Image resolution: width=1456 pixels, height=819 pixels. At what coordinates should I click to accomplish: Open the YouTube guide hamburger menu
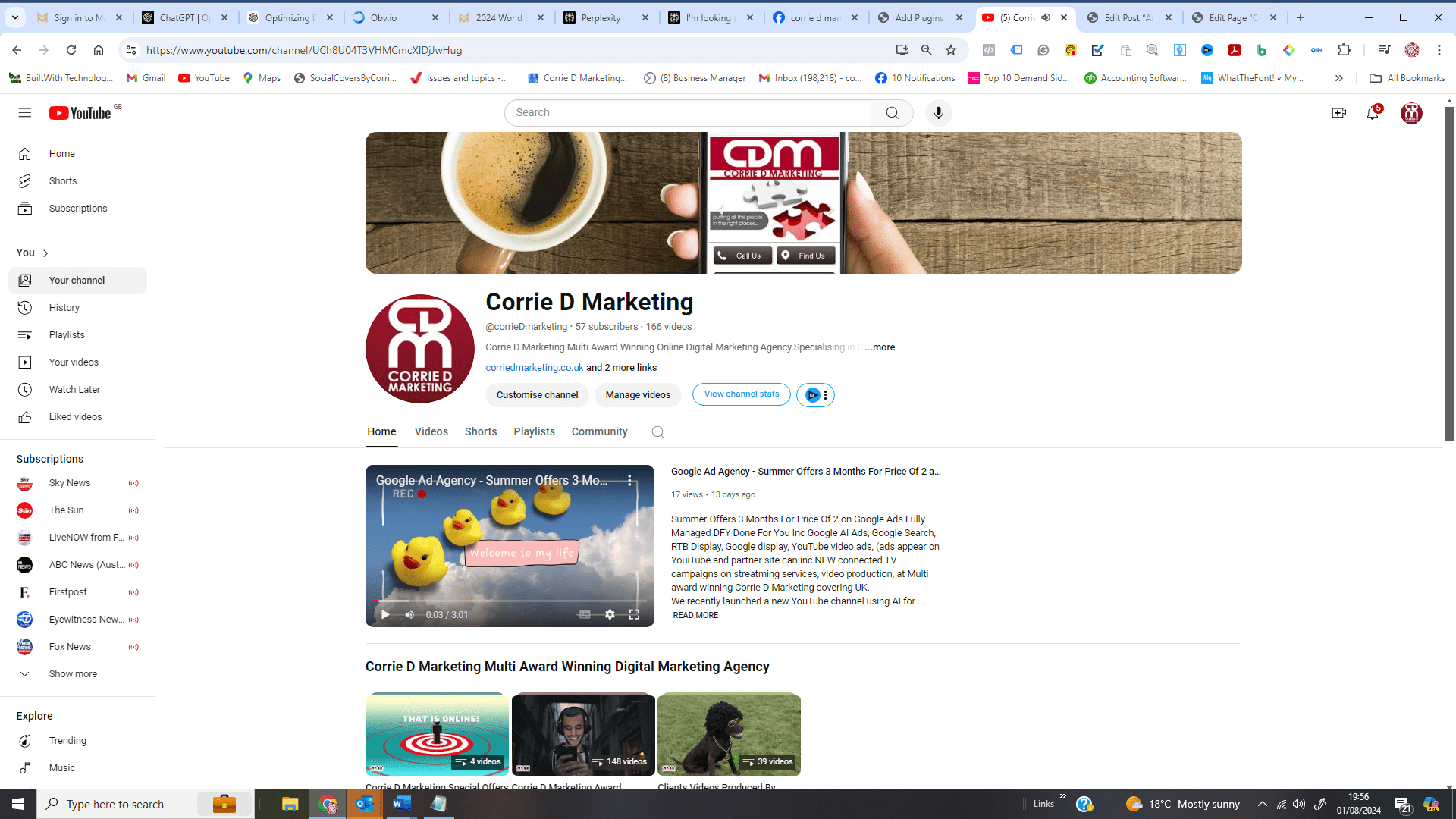point(25,113)
